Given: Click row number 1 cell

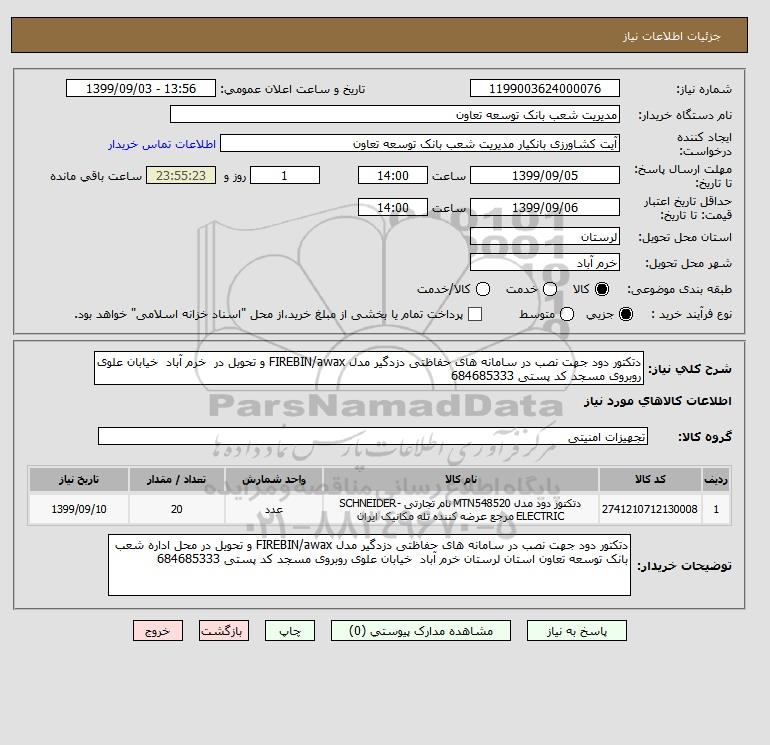Looking at the screenshot, I should coord(715,509).
